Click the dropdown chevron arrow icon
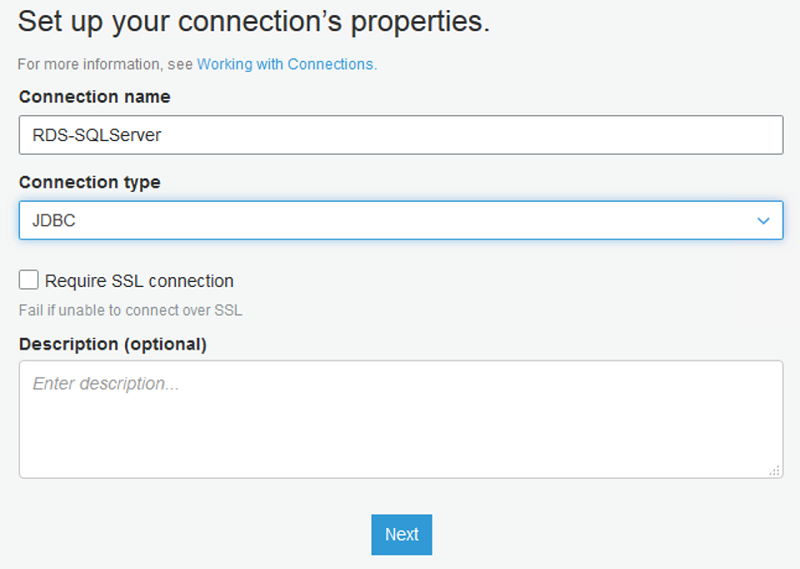The image size is (800, 569). click(763, 221)
